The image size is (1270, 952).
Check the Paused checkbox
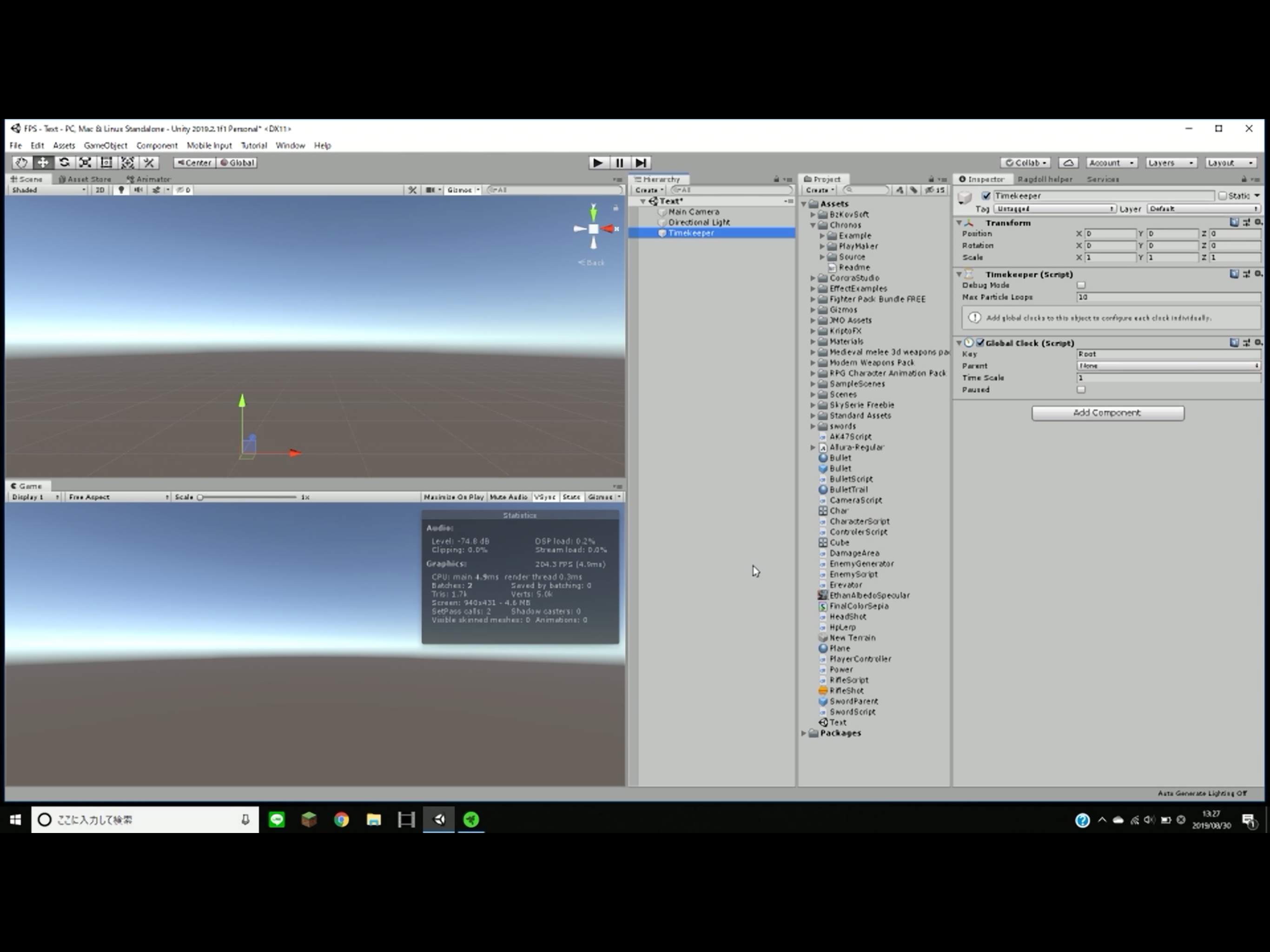click(1081, 390)
